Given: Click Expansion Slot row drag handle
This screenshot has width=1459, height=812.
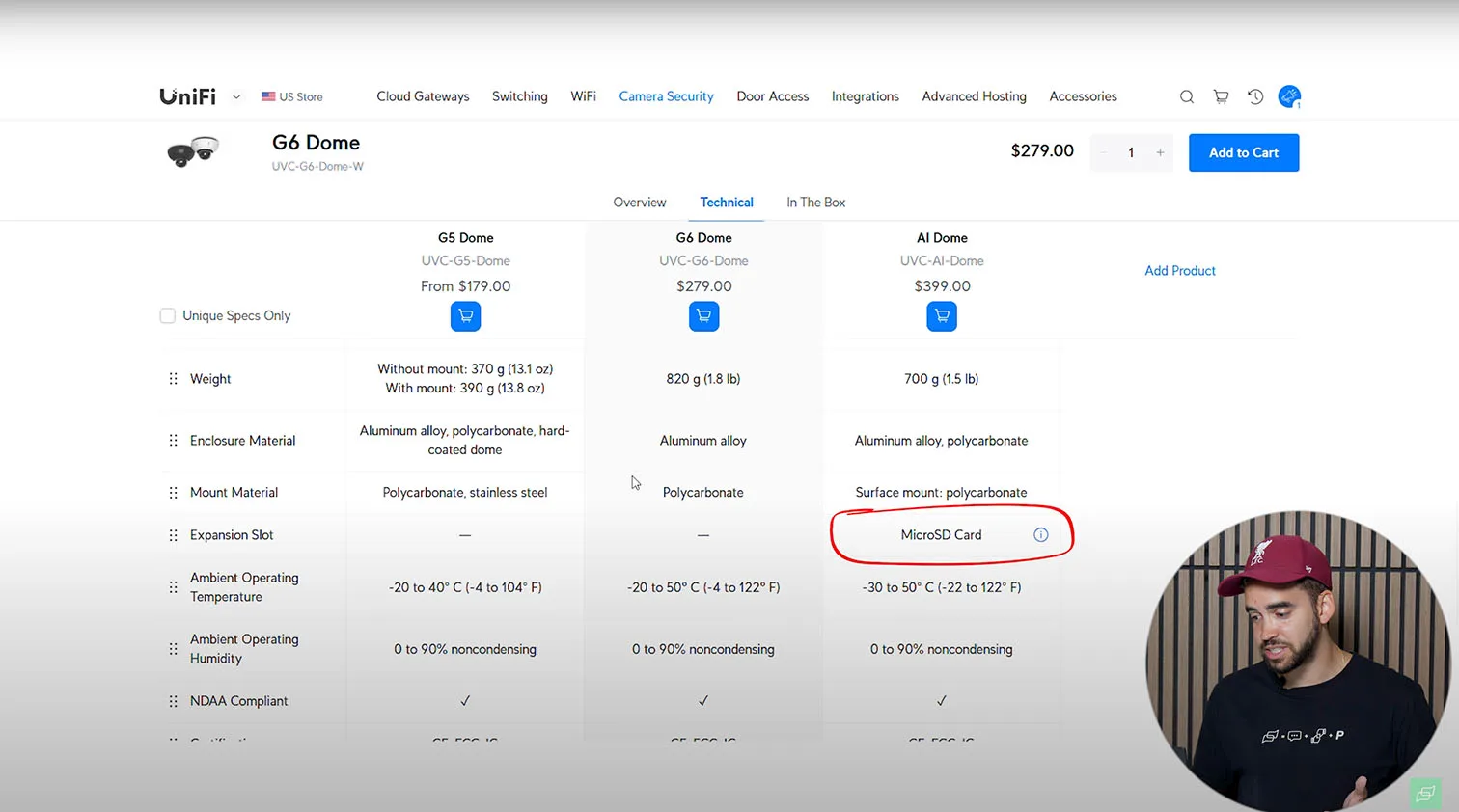Looking at the screenshot, I should pyautogui.click(x=174, y=535).
